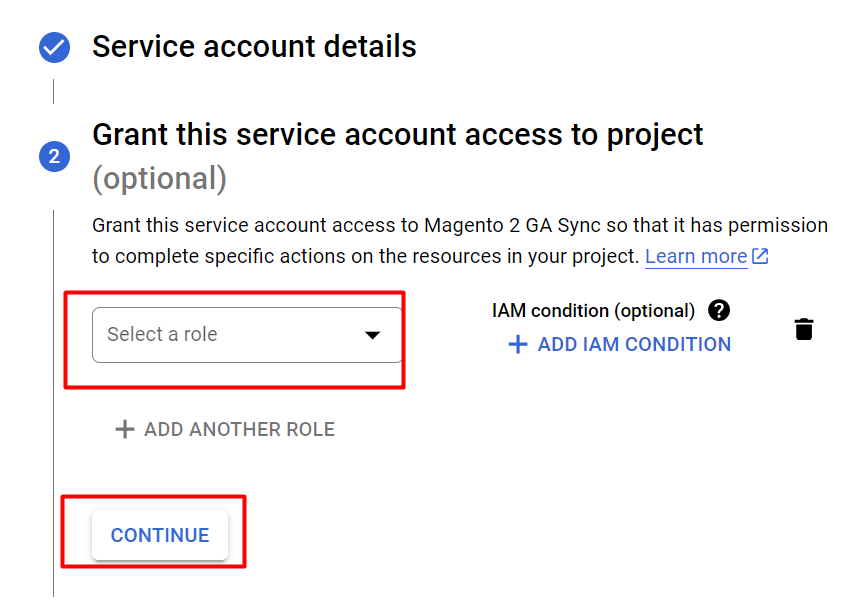Image resolution: width=843 pixels, height=600 pixels.
Task: Go back to the Service account details step
Action: point(254,47)
